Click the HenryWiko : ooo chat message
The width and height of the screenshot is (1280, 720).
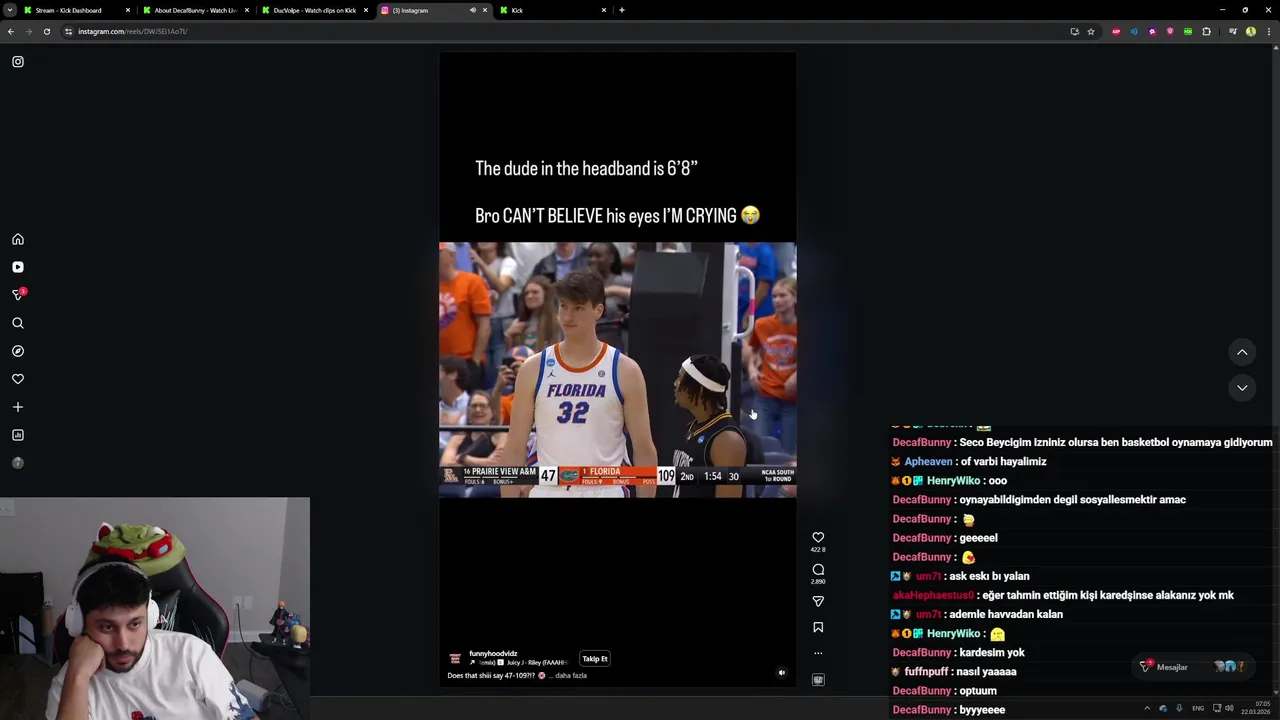coord(948,481)
